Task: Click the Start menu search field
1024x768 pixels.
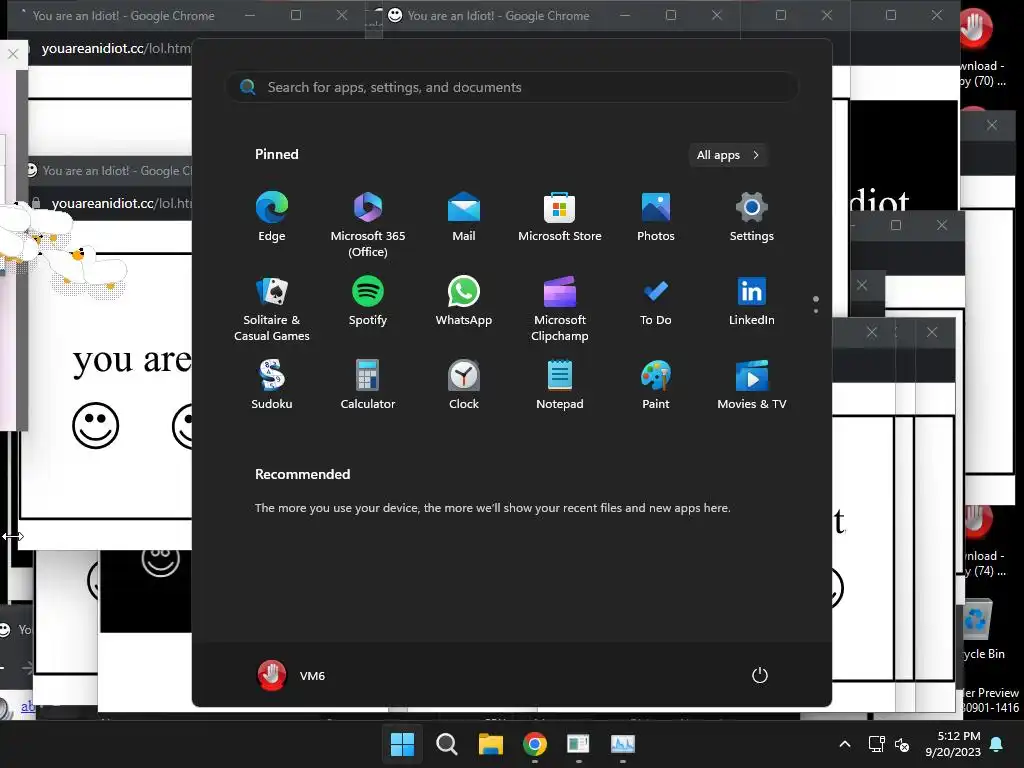Action: [x=511, y=87]
